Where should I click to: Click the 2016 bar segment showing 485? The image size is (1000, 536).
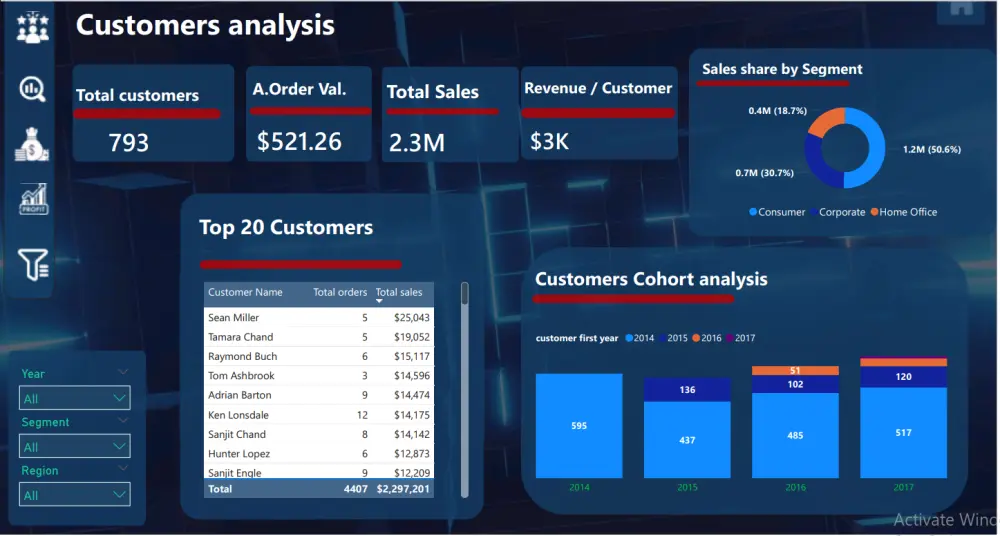click(795, 435)
